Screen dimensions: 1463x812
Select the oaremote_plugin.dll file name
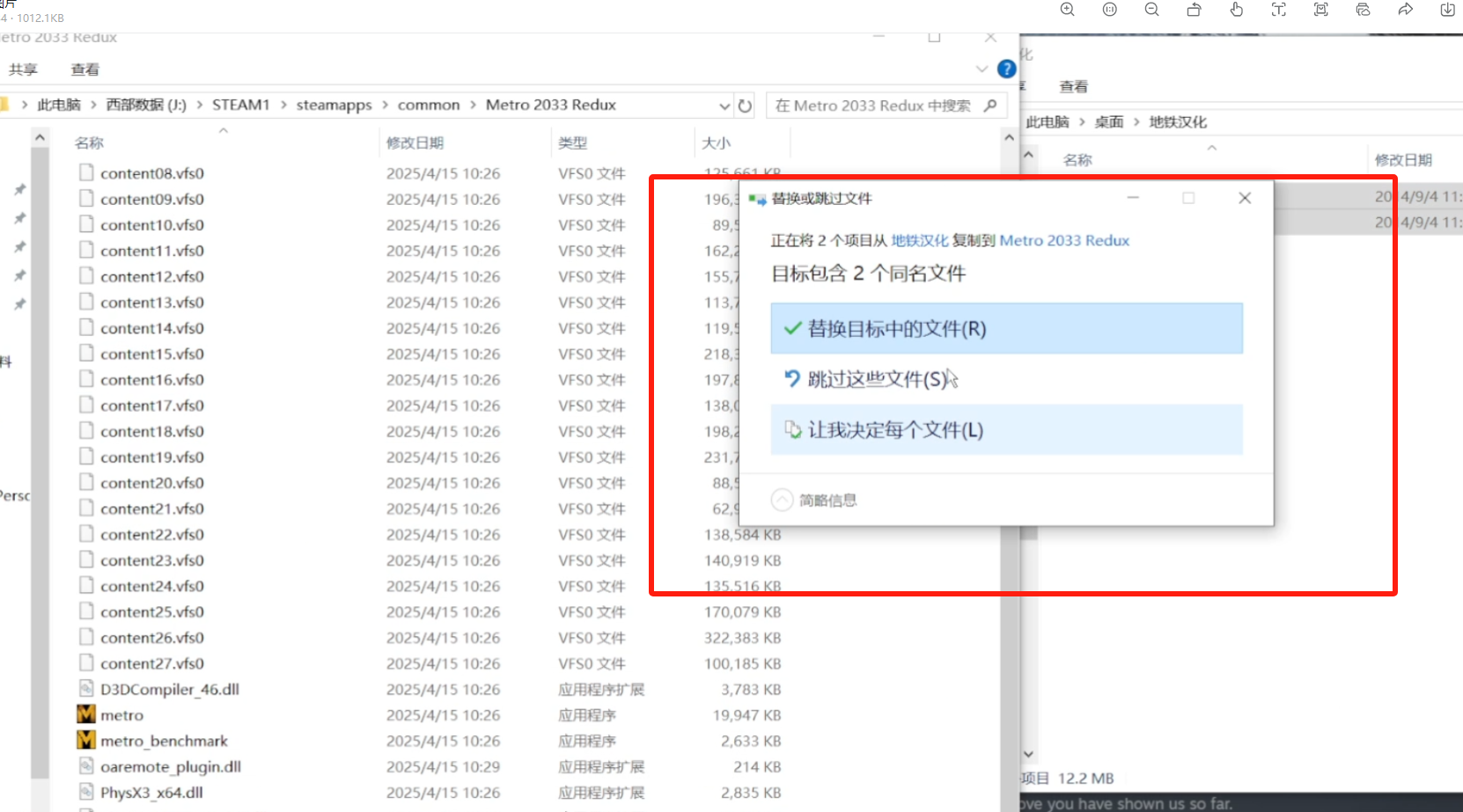tap(171, 766)
